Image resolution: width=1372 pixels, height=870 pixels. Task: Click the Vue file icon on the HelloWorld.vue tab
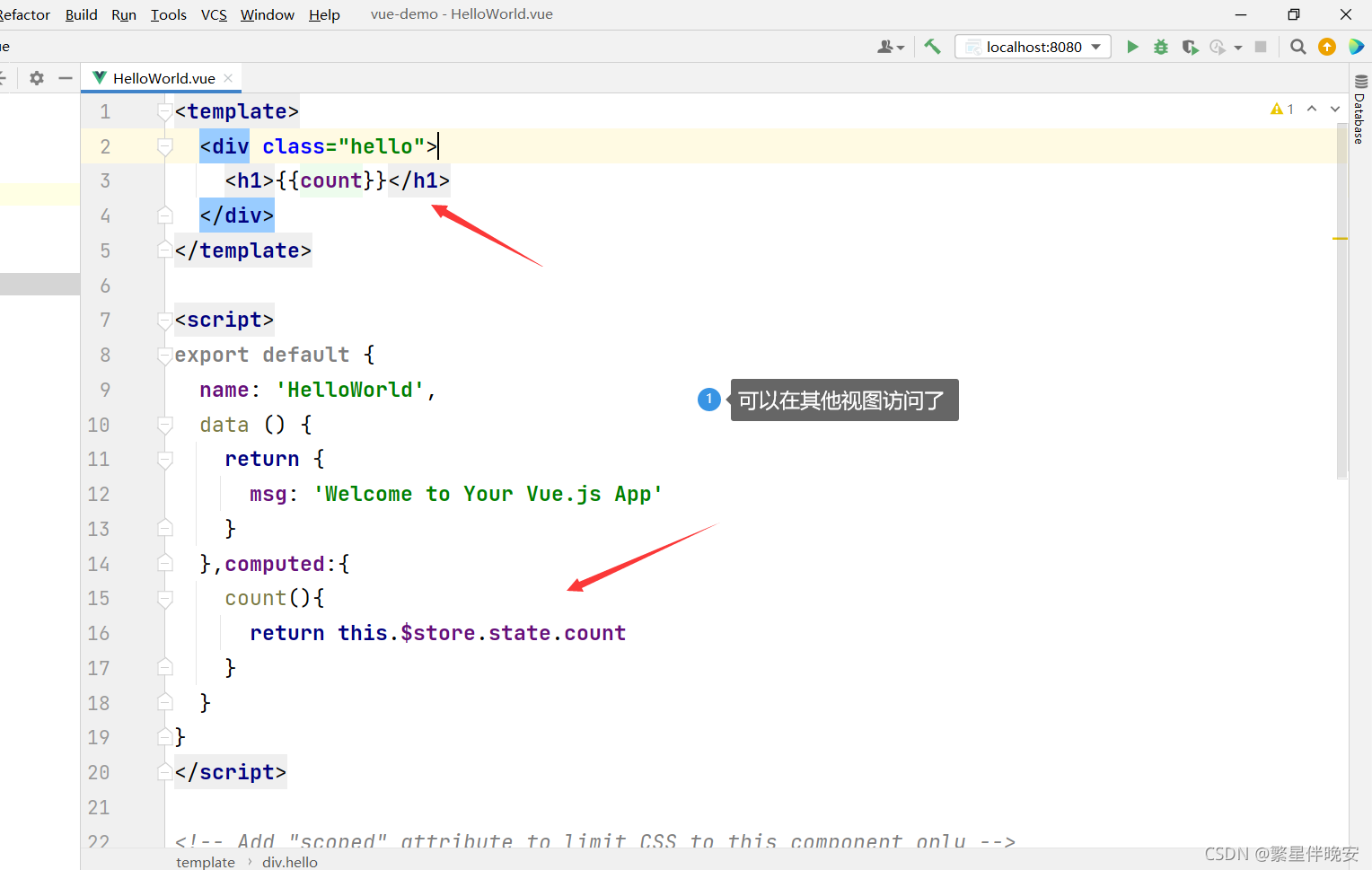click(x=100, y=78)
